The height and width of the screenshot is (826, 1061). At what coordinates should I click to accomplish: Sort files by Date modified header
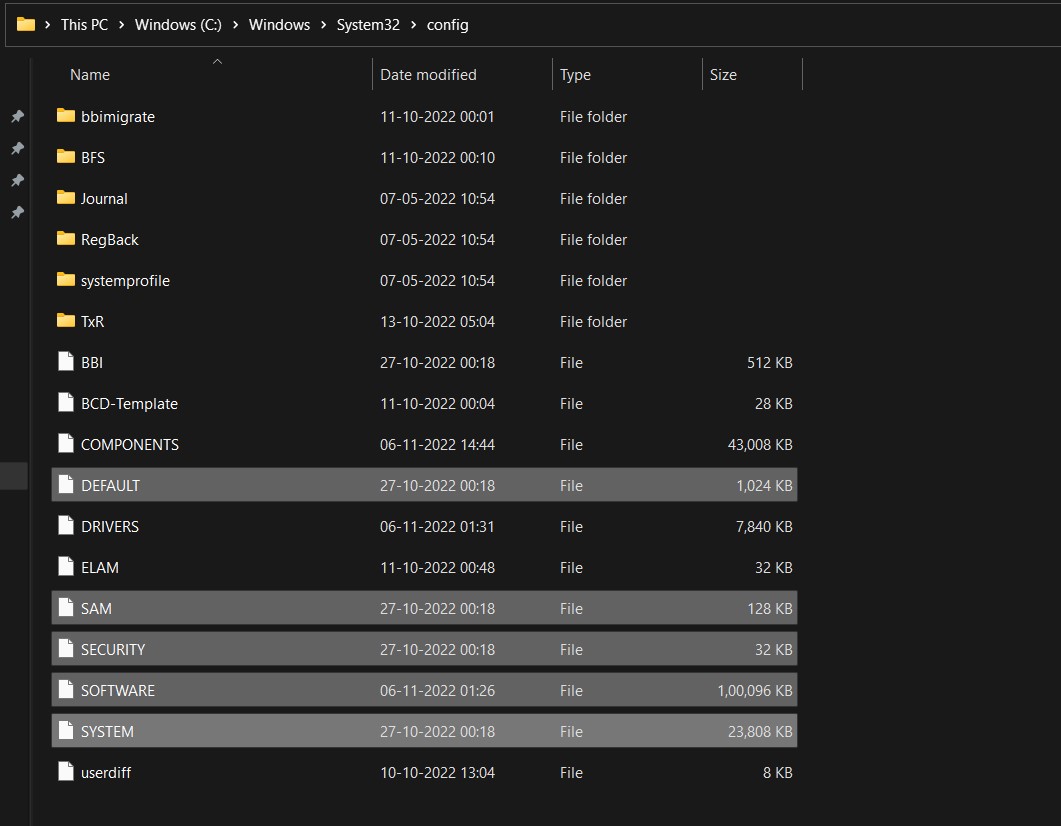[x=427, y=74]
